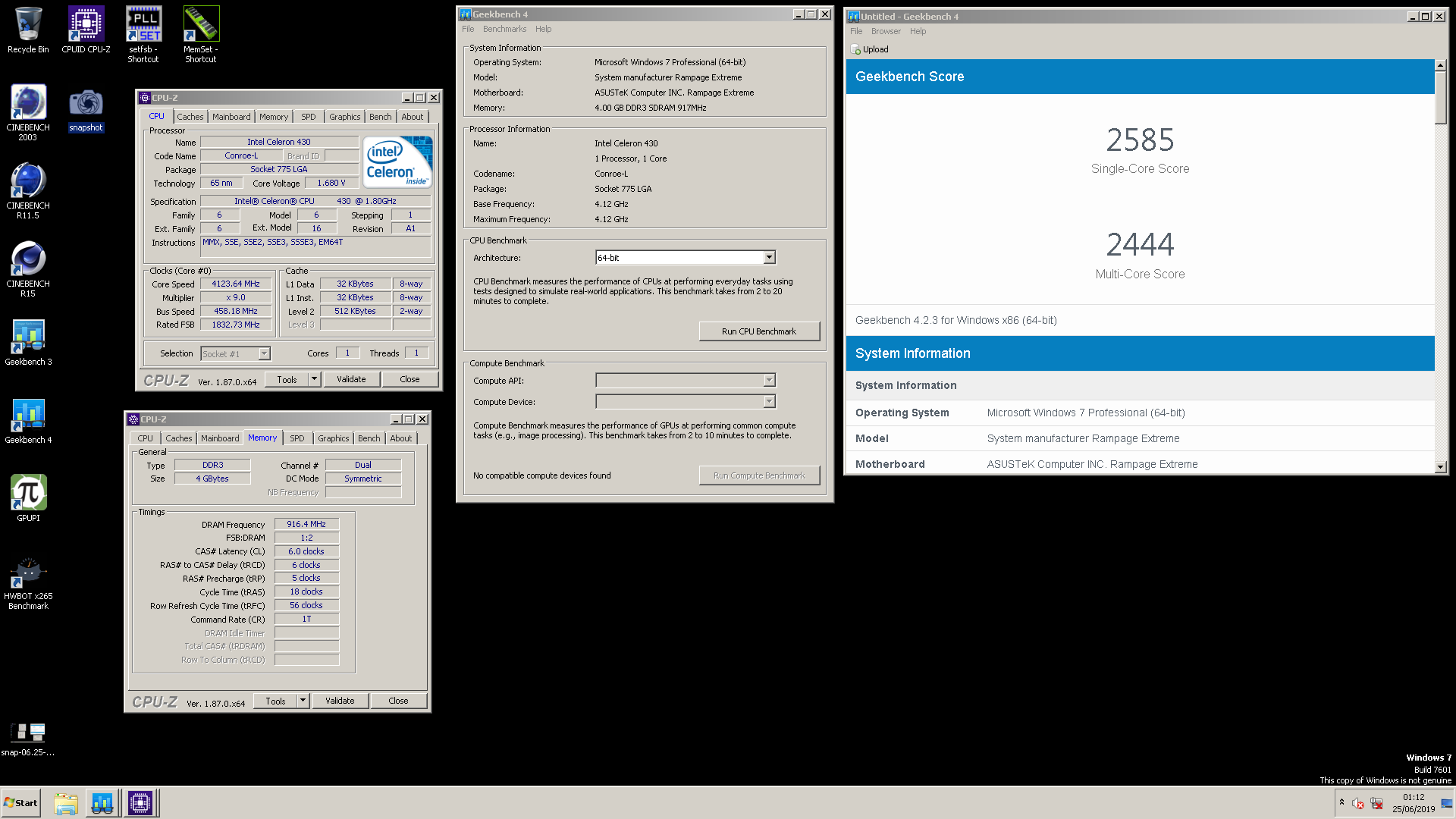Click Upload icon in Geekbench results window

point(869,49)
